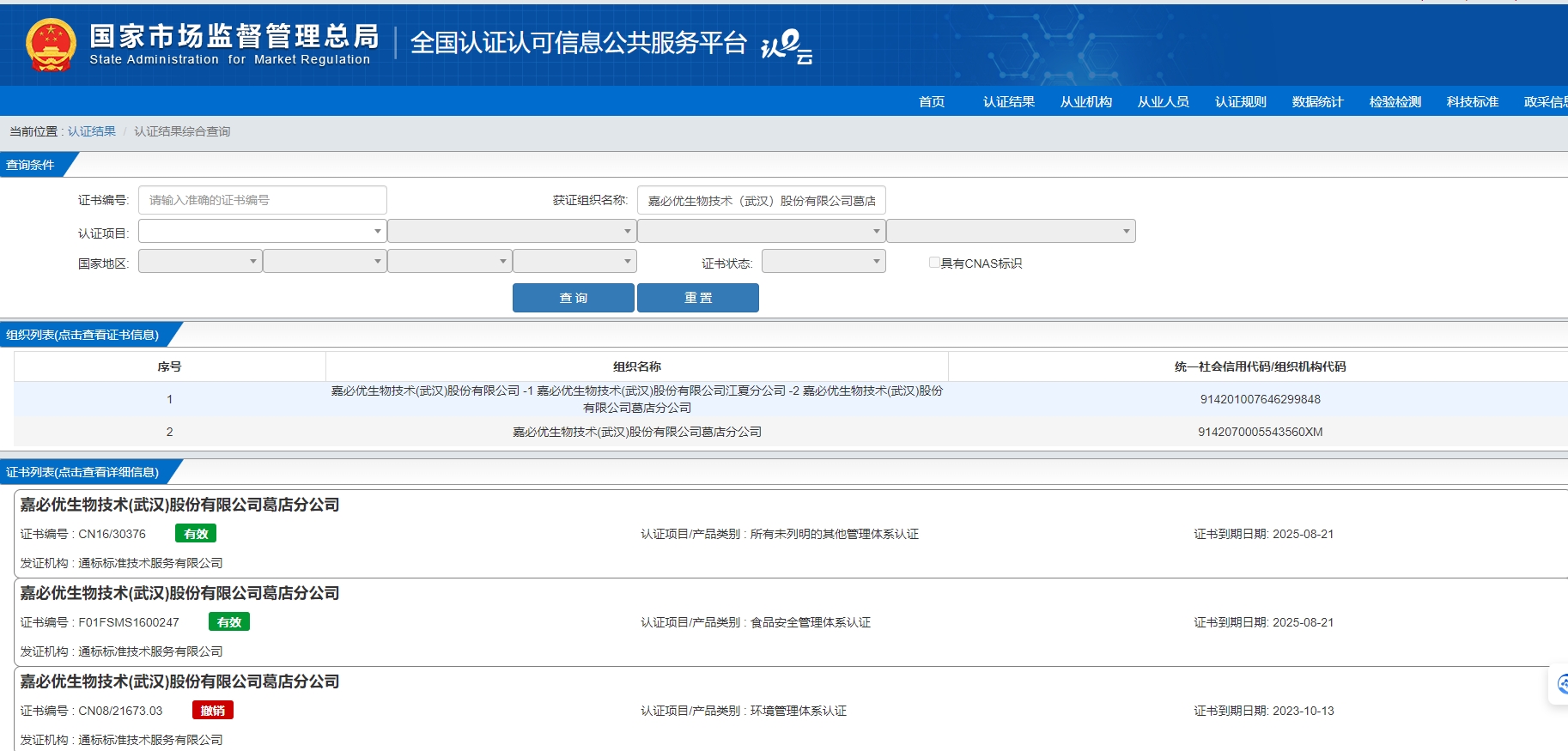Screen dimensions: 1568x751
Task: Click the 重置 reset button
Action: point(698,298)
